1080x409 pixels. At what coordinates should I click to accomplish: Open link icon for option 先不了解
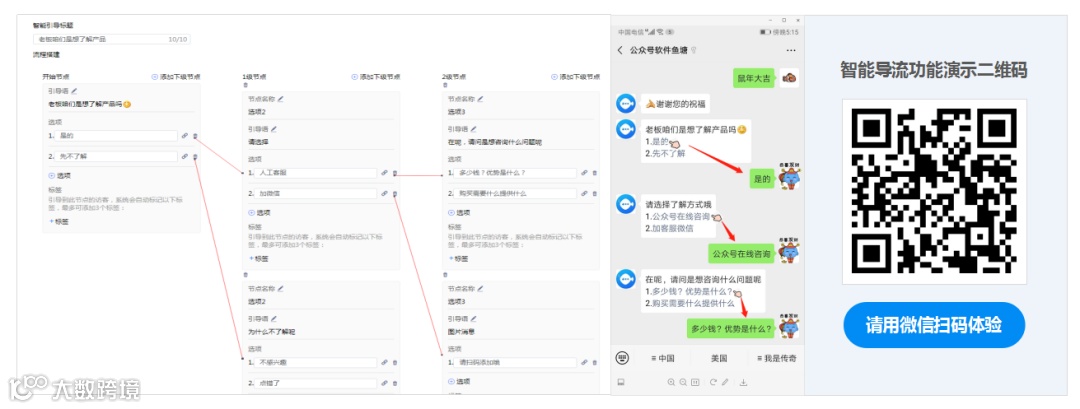click(x=185, y=156)
